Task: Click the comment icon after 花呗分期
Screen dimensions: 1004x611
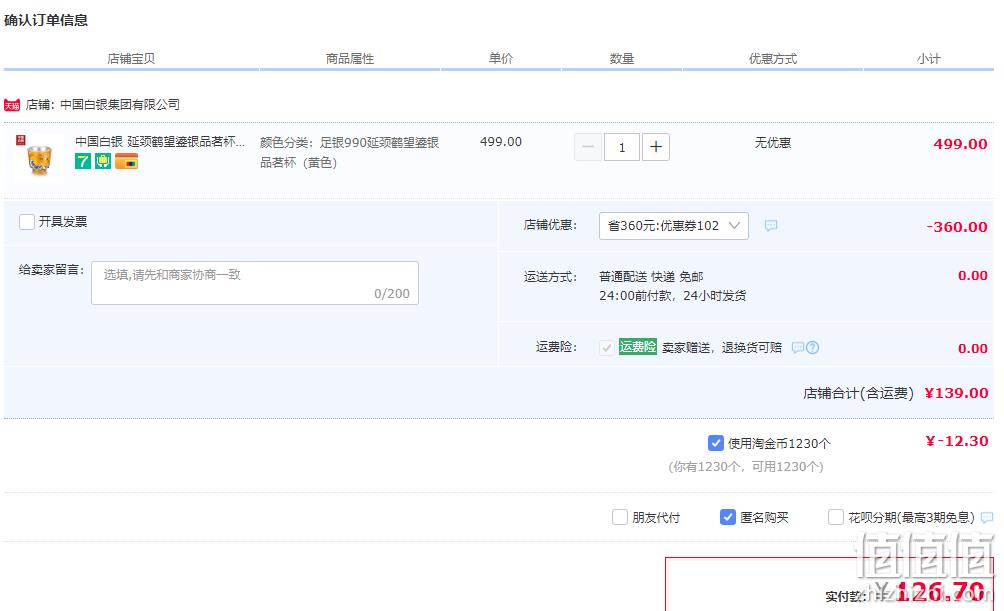Action: pyautogui.click(x=987, y=517)
